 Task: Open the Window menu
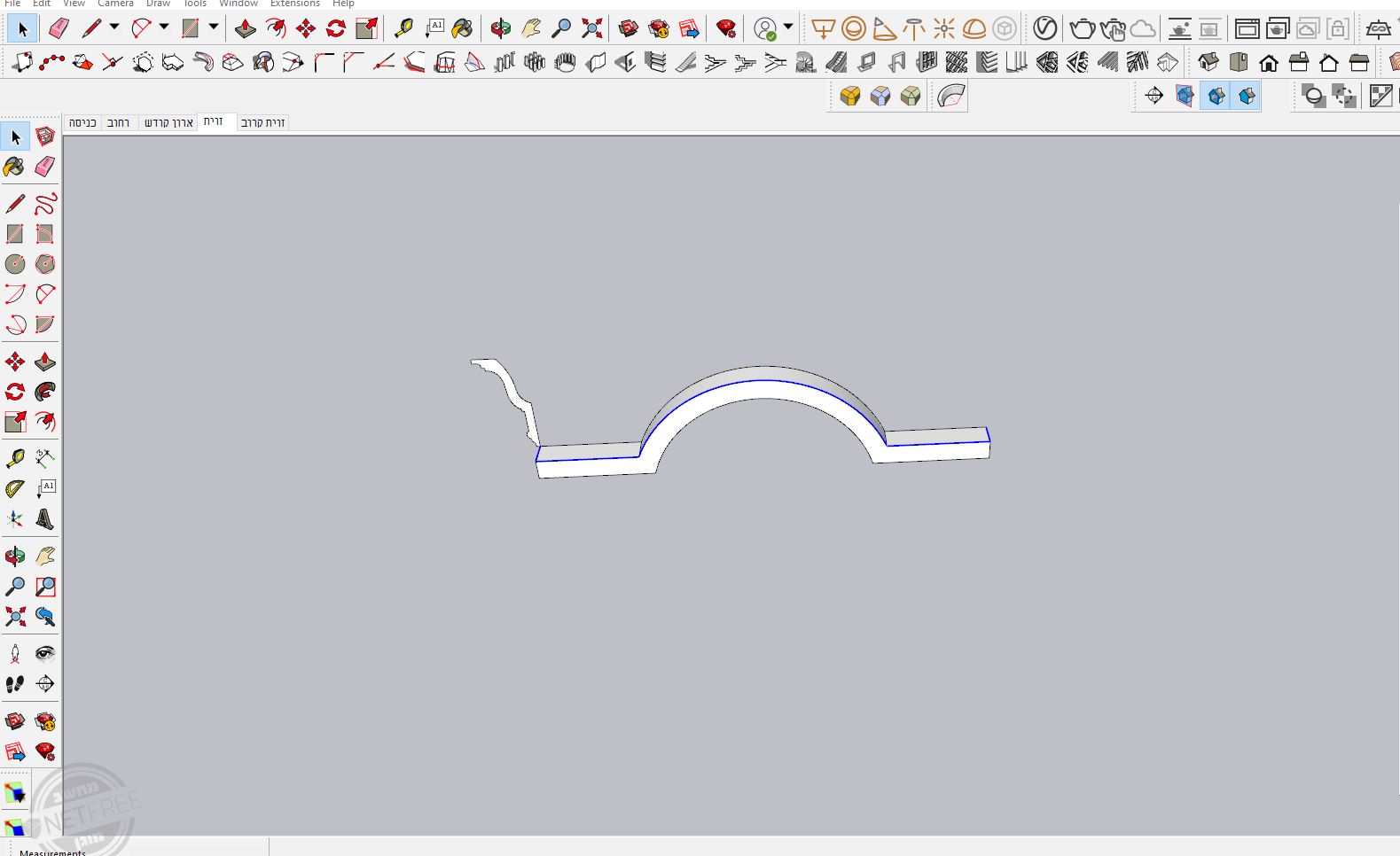point(239,4)
